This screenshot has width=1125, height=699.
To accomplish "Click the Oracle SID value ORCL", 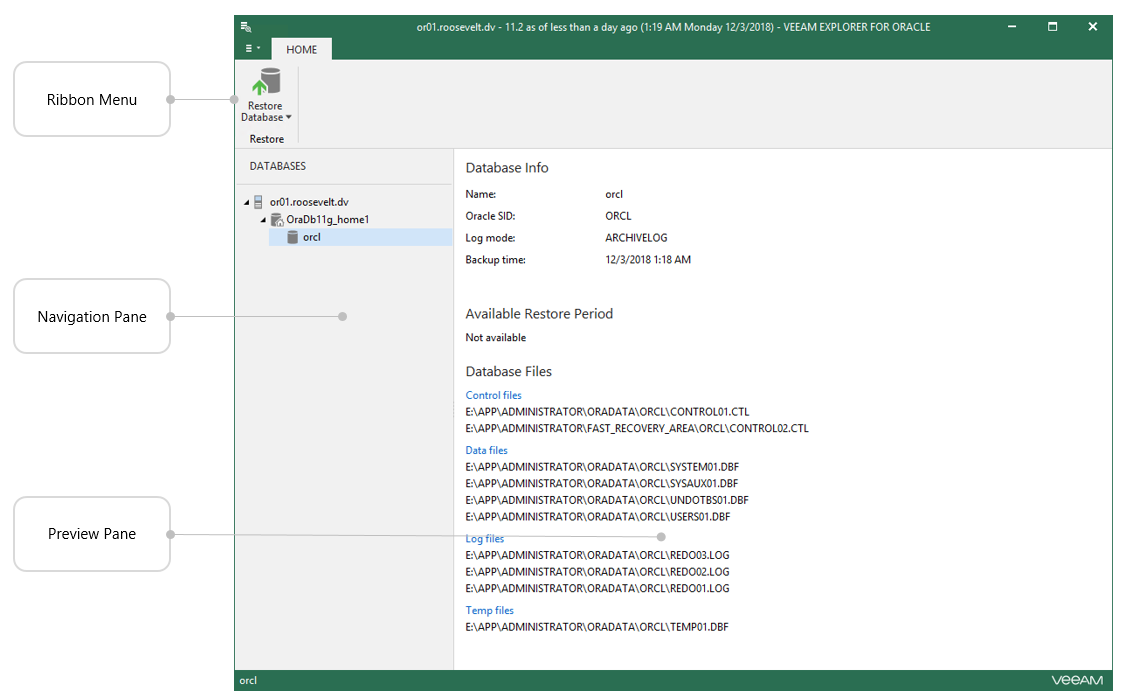I will tap(618, 216).
